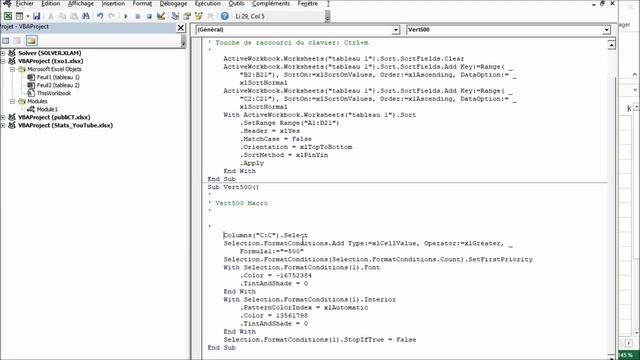The width and height of the screenshot is (640, 360).
Task: Close the VBAProject explorer panel
Action: [x=181, y=28]
